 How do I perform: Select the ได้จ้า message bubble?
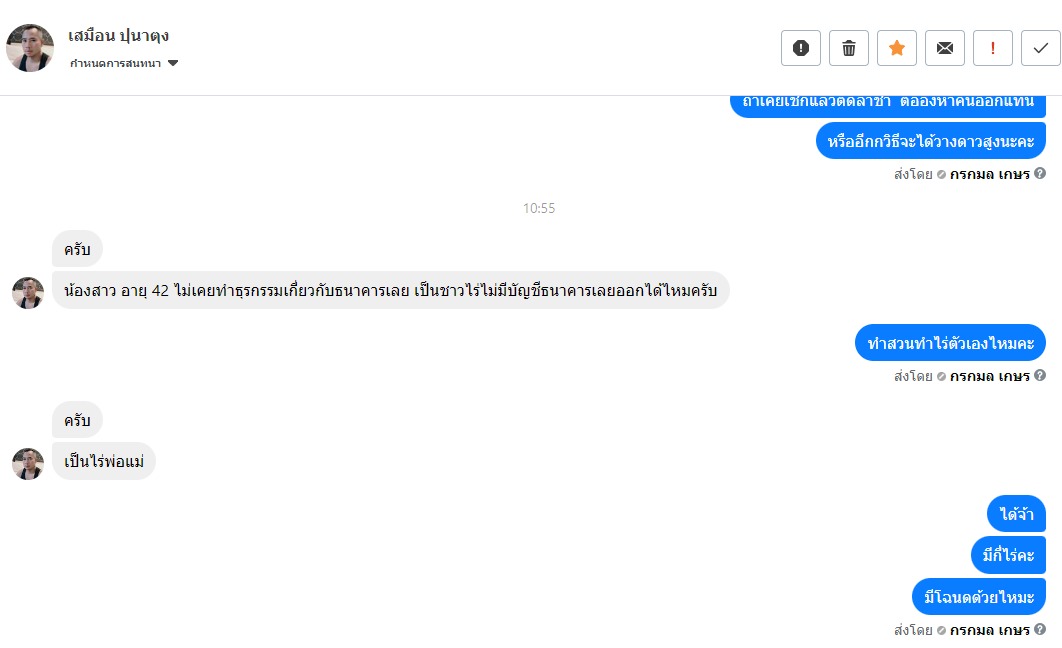[x=1016, y=516]
